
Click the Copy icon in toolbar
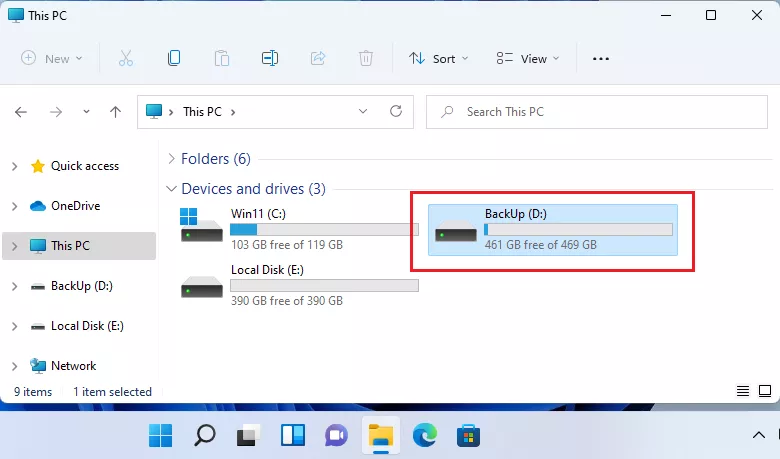[174, 58]
